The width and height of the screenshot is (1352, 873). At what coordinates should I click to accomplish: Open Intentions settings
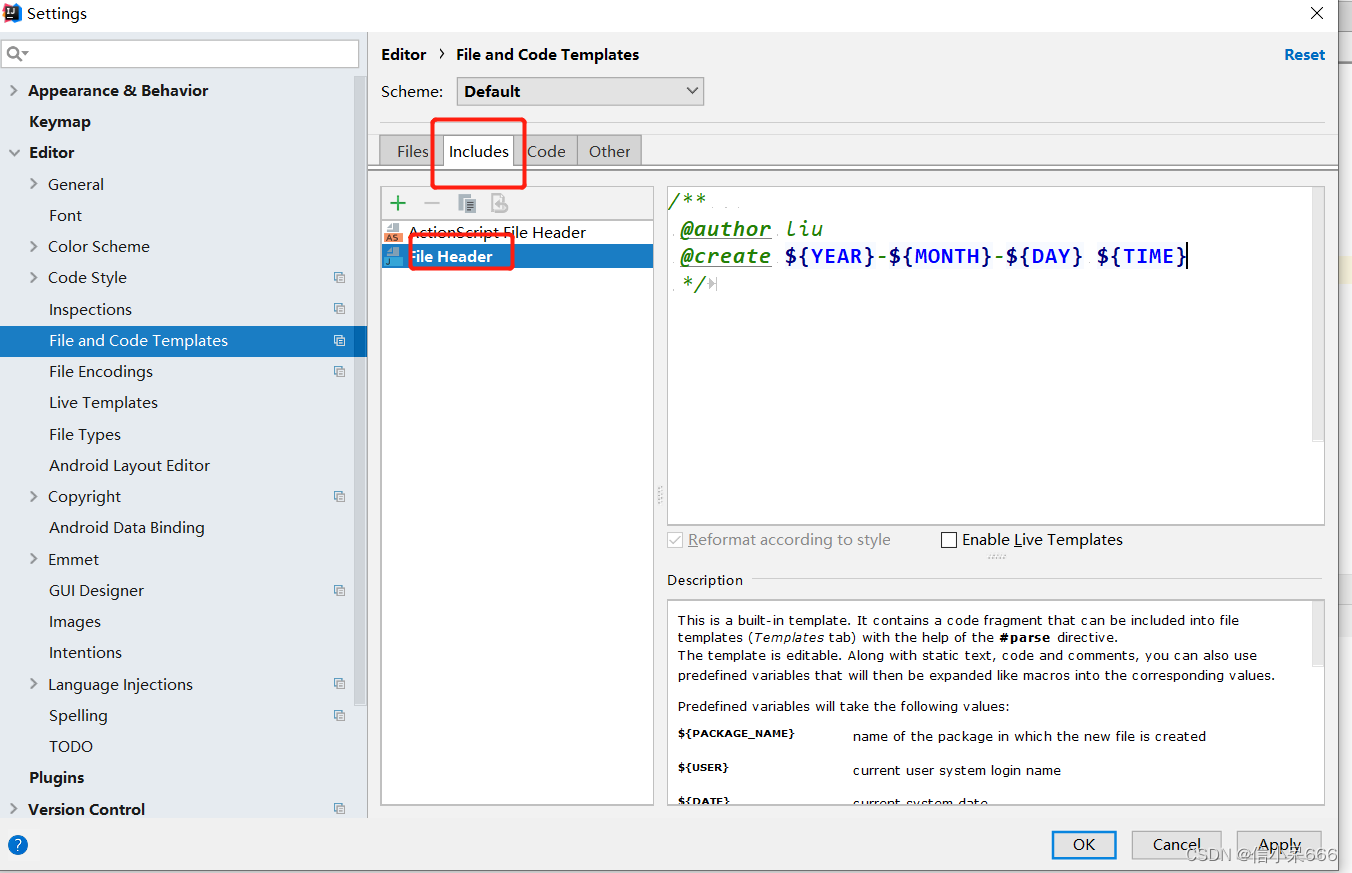[85, 652]
